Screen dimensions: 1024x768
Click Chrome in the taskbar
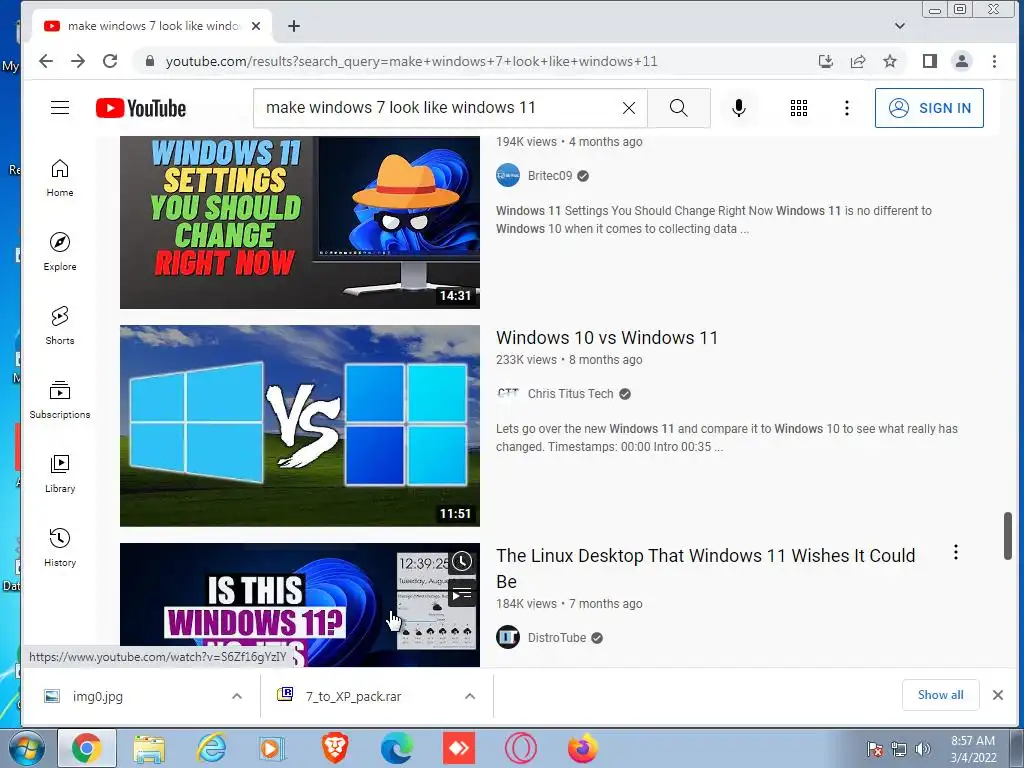[x=87, y=748]
